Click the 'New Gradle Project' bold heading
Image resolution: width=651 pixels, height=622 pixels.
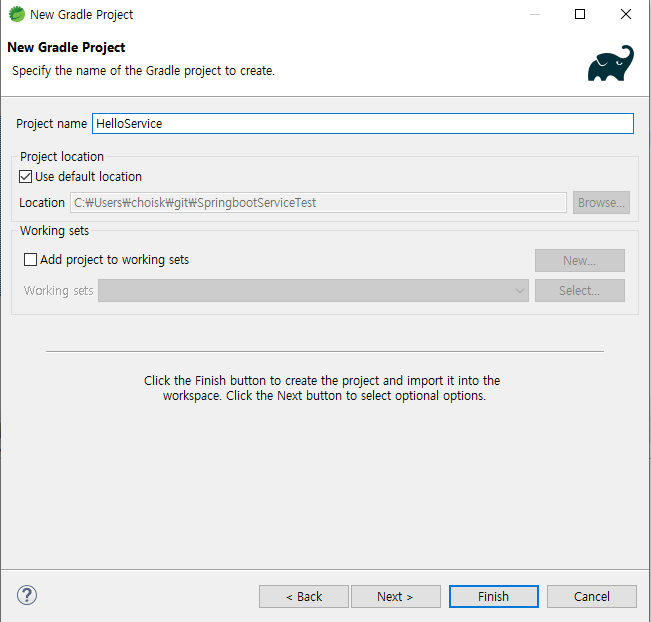[x=66, y=47]
